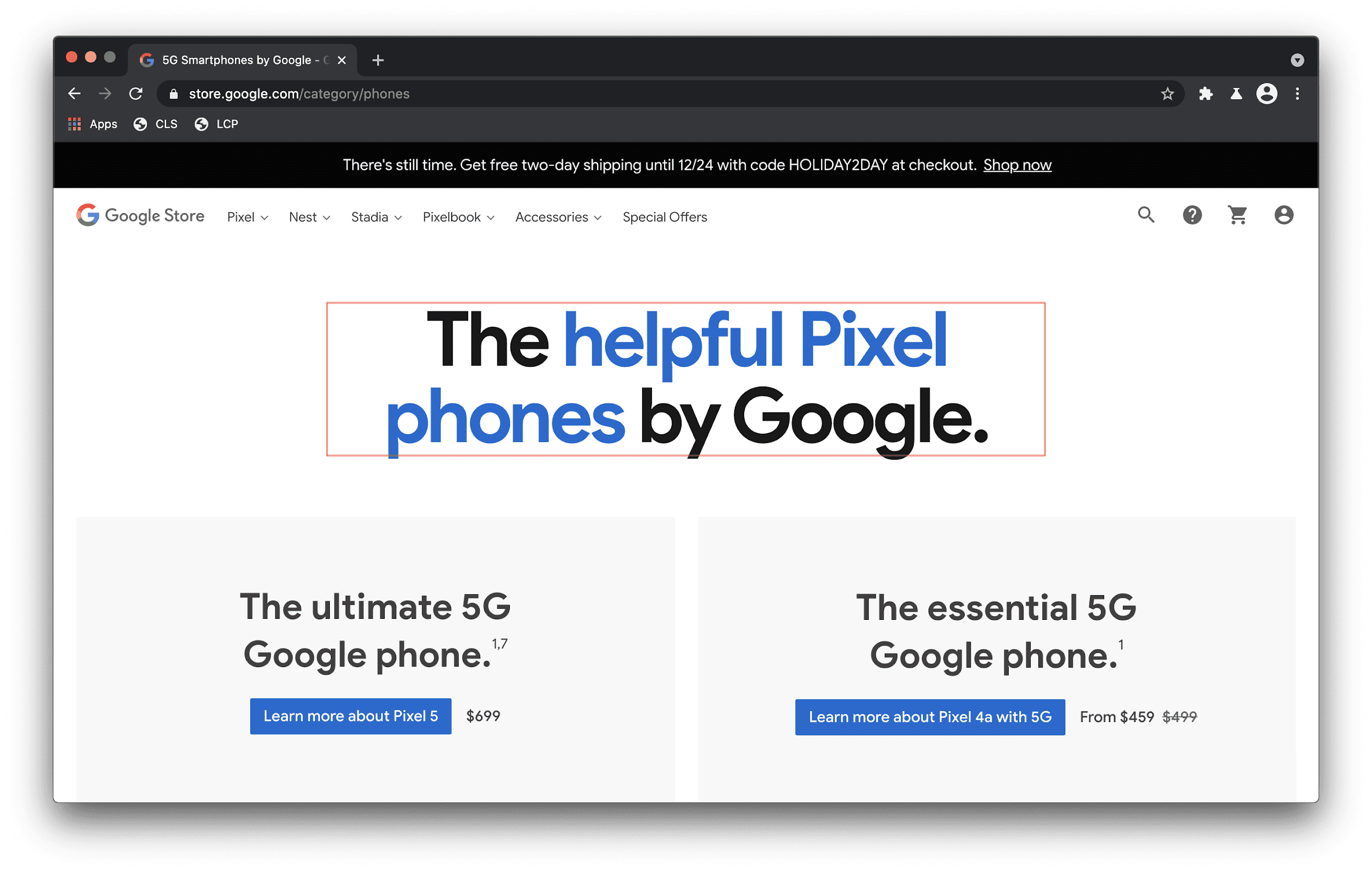Click the Chrome profile avatar icon
The height and width of the screenshot is (873, 1372).
(x=1266, y=94)
